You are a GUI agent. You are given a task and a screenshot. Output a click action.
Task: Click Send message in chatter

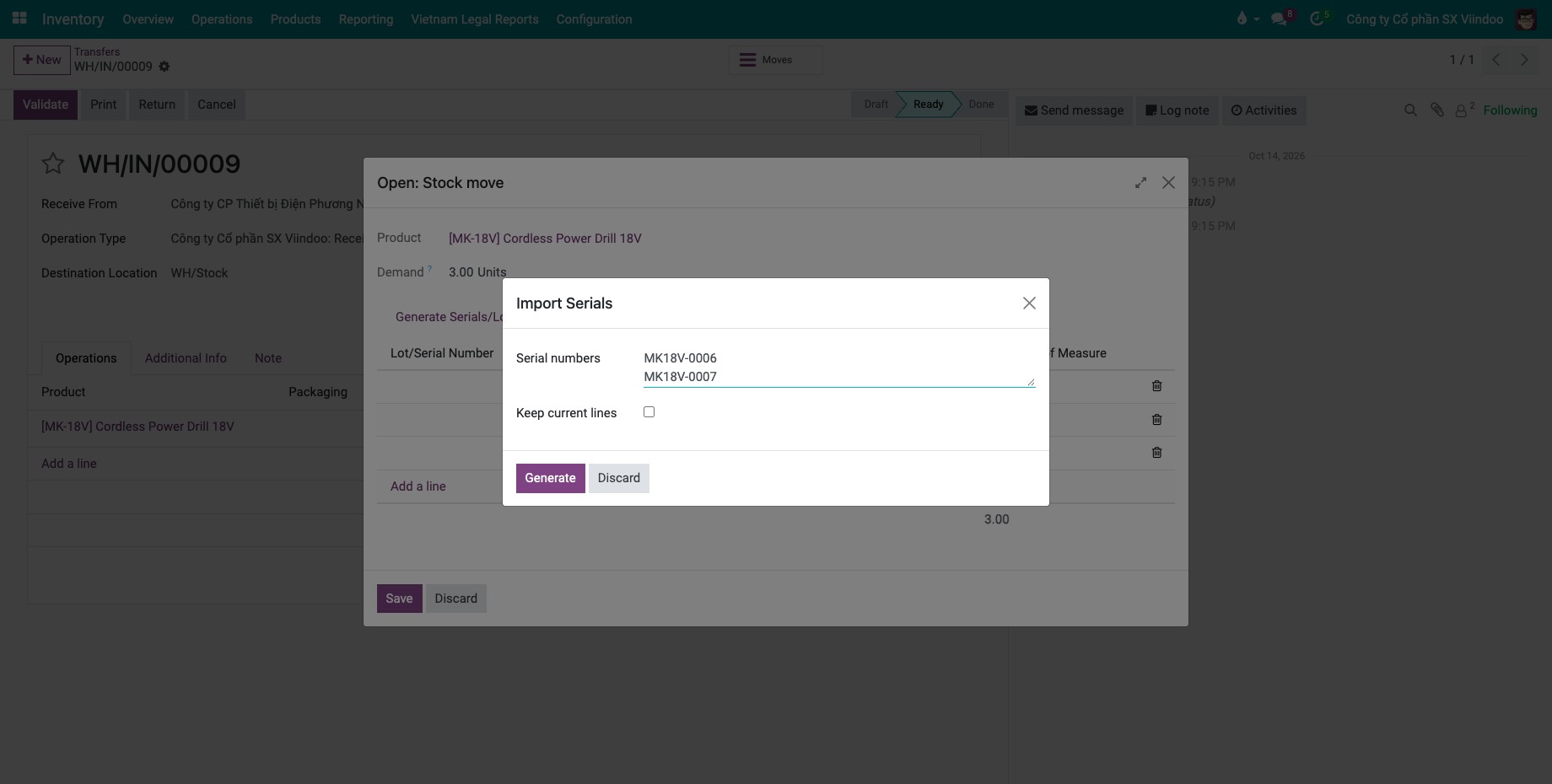(1074, 110)
